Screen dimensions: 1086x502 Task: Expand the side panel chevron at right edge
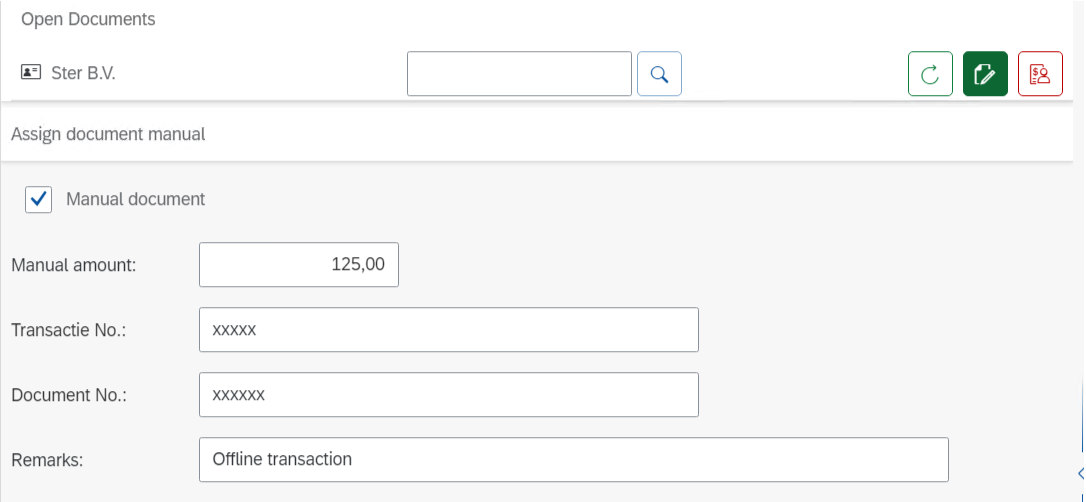(1081, 473)
